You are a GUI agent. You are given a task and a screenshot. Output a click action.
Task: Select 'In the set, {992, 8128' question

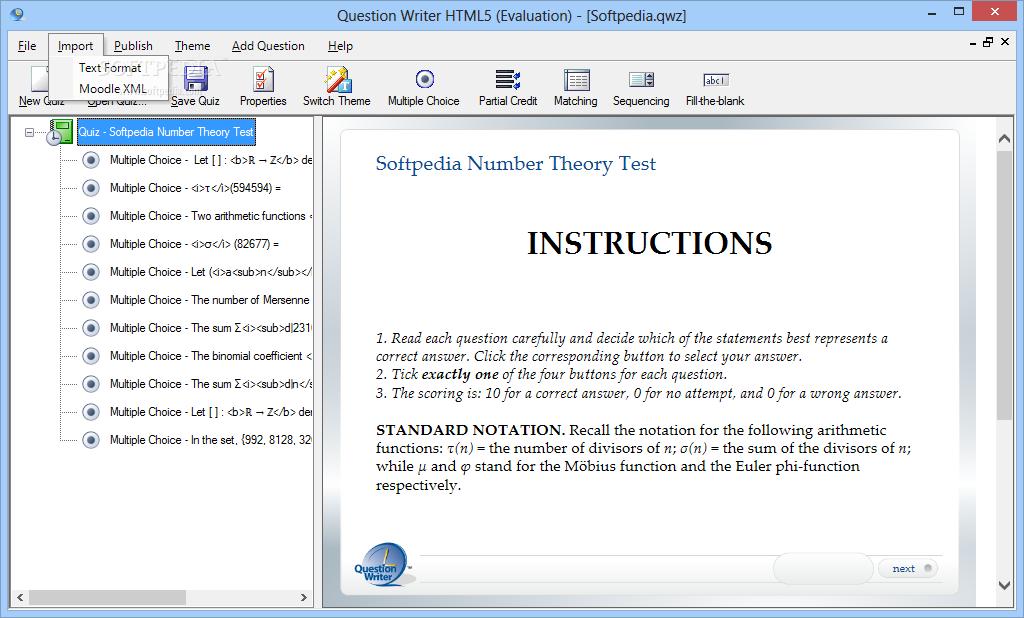point(211,440)
